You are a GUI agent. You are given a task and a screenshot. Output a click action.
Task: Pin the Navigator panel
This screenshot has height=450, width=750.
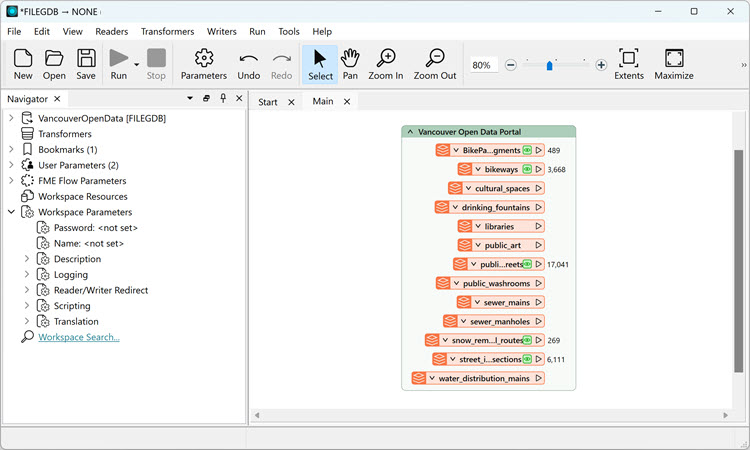pos(223,98)
